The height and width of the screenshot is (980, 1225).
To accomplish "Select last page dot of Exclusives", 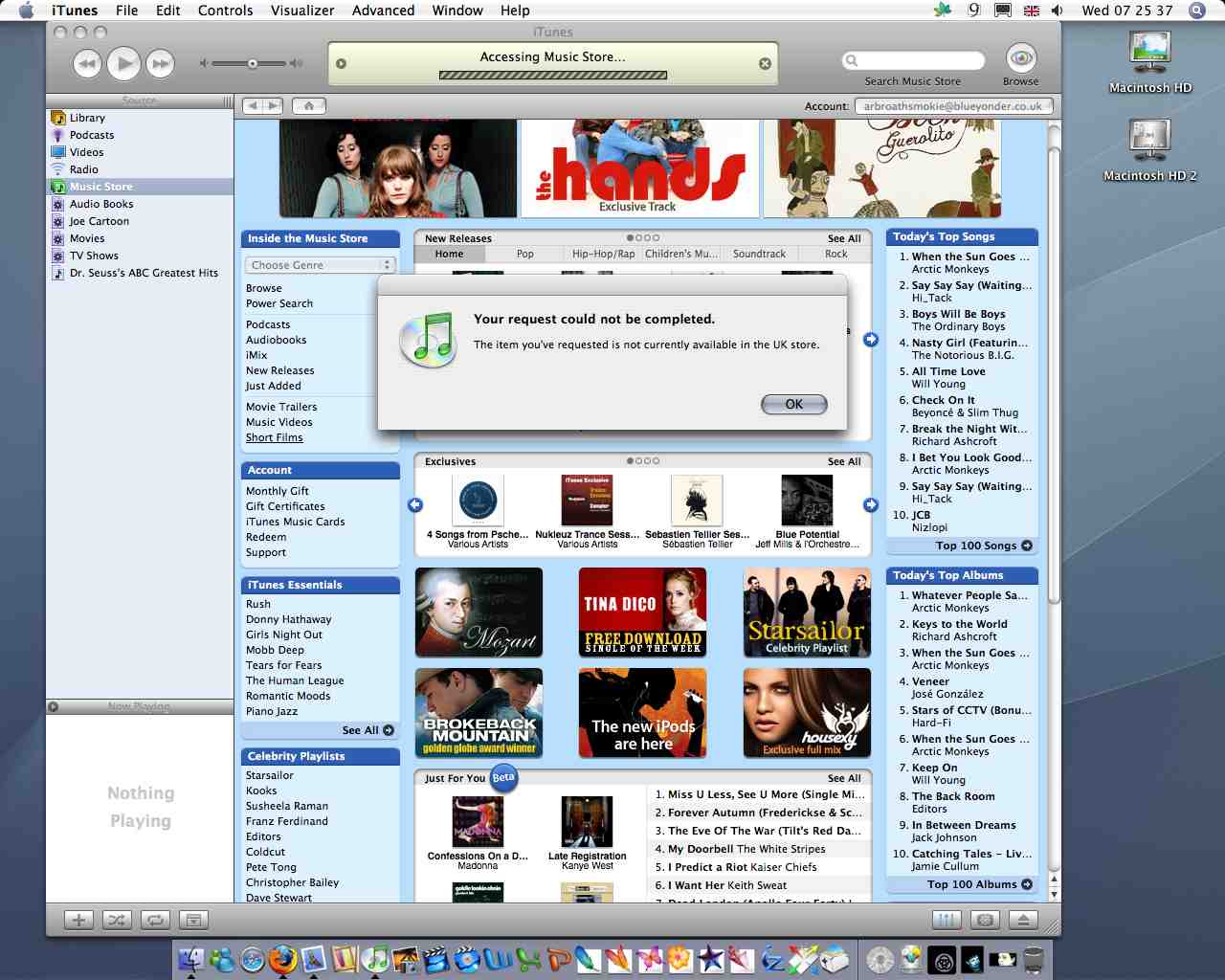I will [x=657, y=460].
